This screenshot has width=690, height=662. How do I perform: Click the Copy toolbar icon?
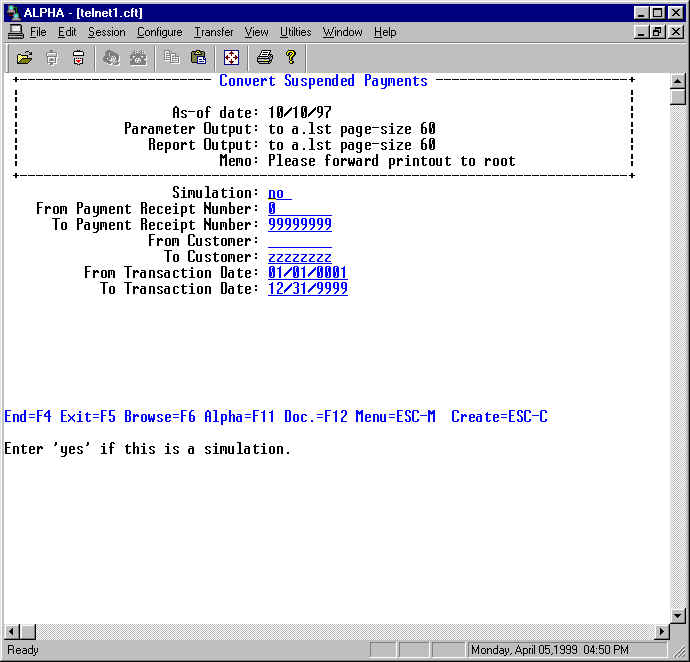click(x=172, y=58)
